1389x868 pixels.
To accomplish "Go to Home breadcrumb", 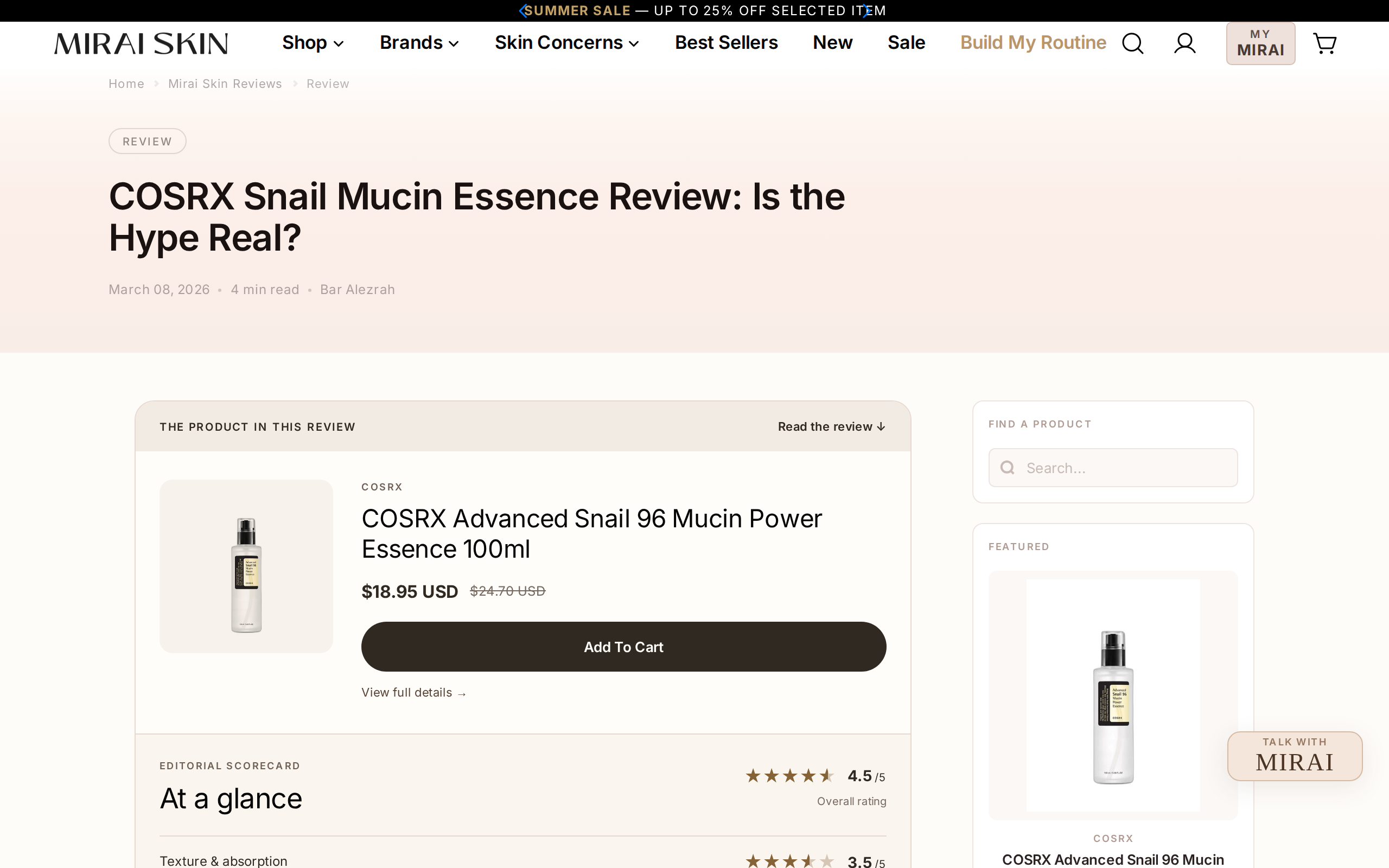I will coord(126,84).
